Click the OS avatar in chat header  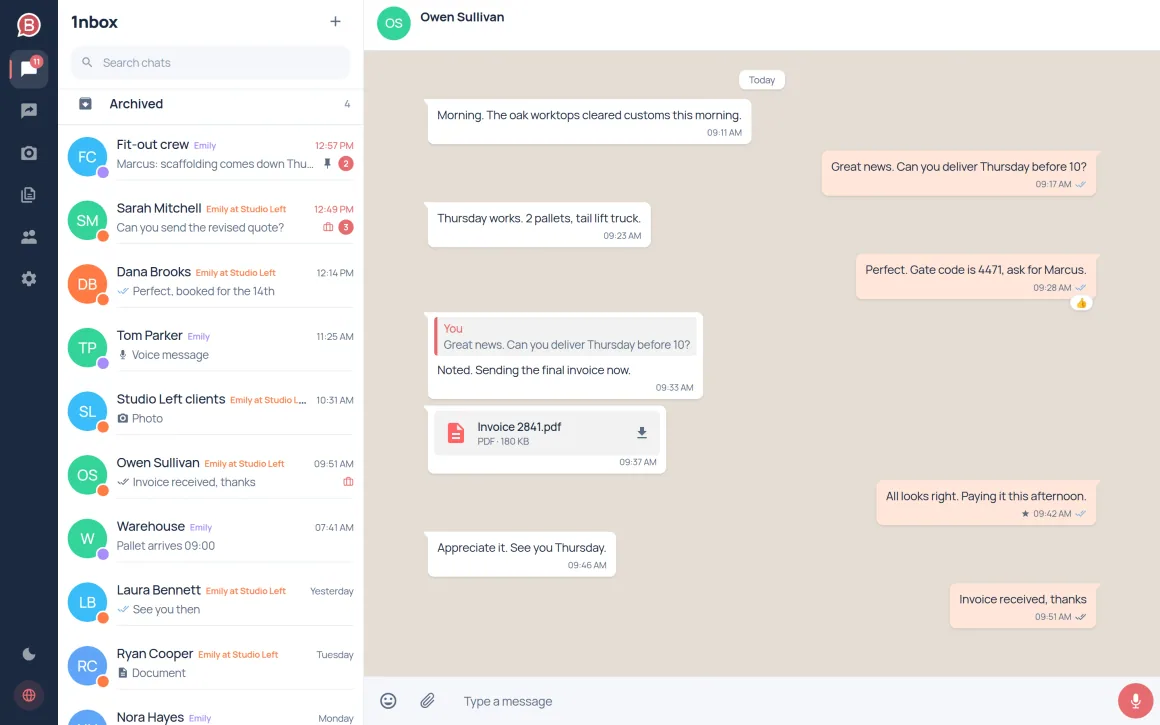coord(394,23)
